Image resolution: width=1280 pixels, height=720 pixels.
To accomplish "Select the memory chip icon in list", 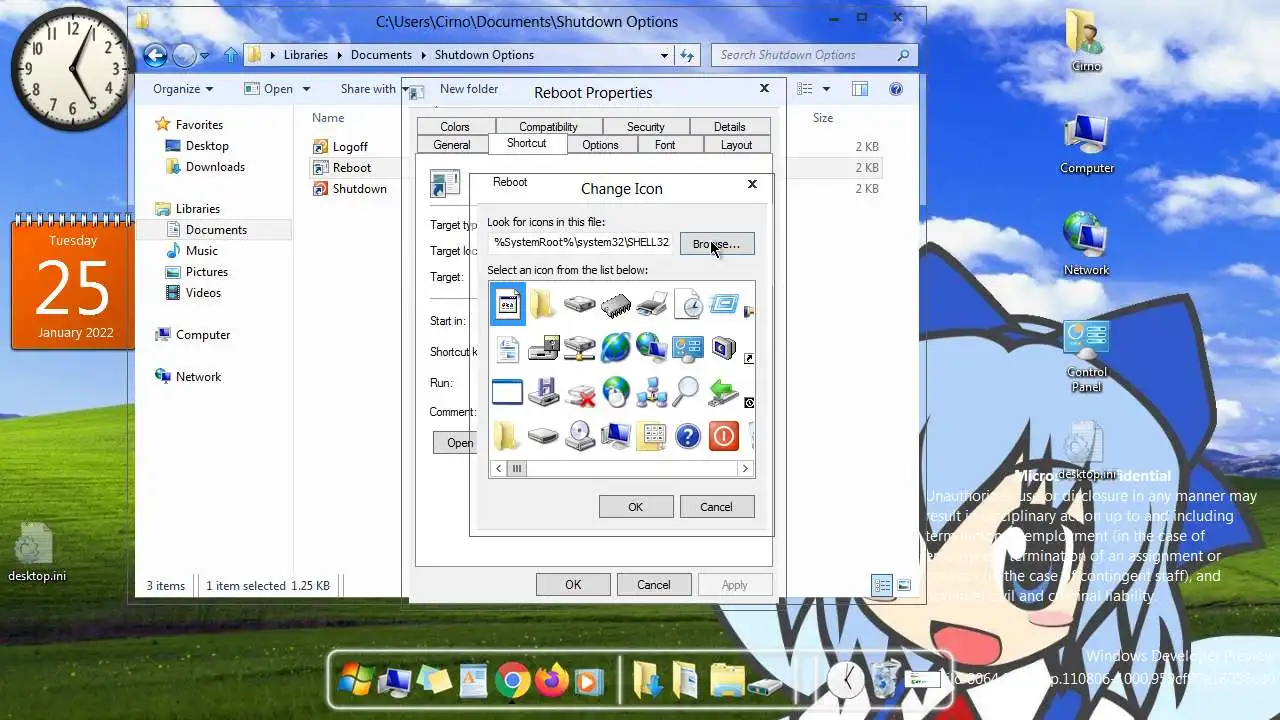I will pyautogui.click(x=616, y=304).
